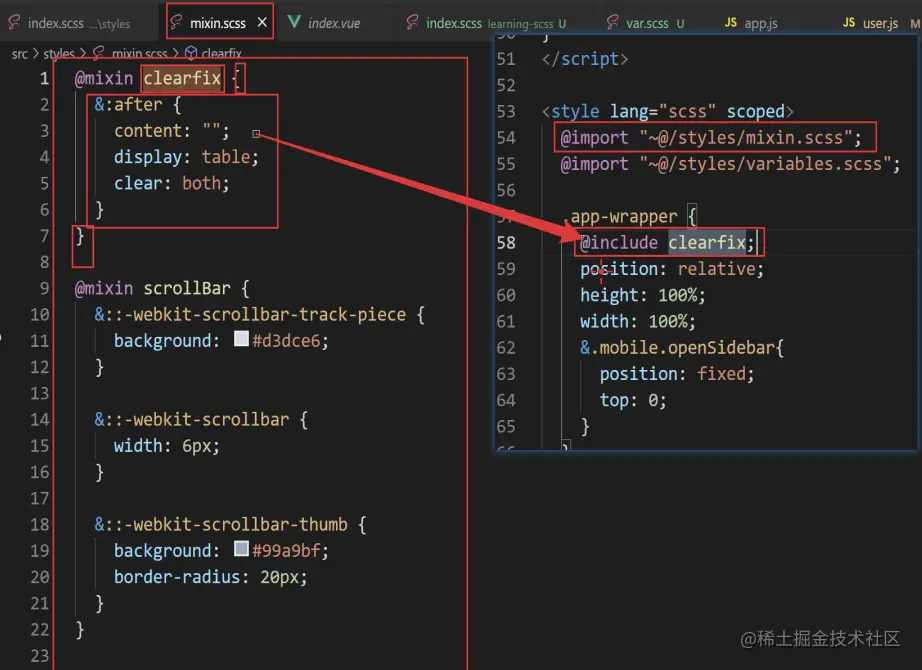Image resolution: width=922 pixels, height=670 pixels.
Task: Click the '</script>' closing tag
Action: point(584,59)
